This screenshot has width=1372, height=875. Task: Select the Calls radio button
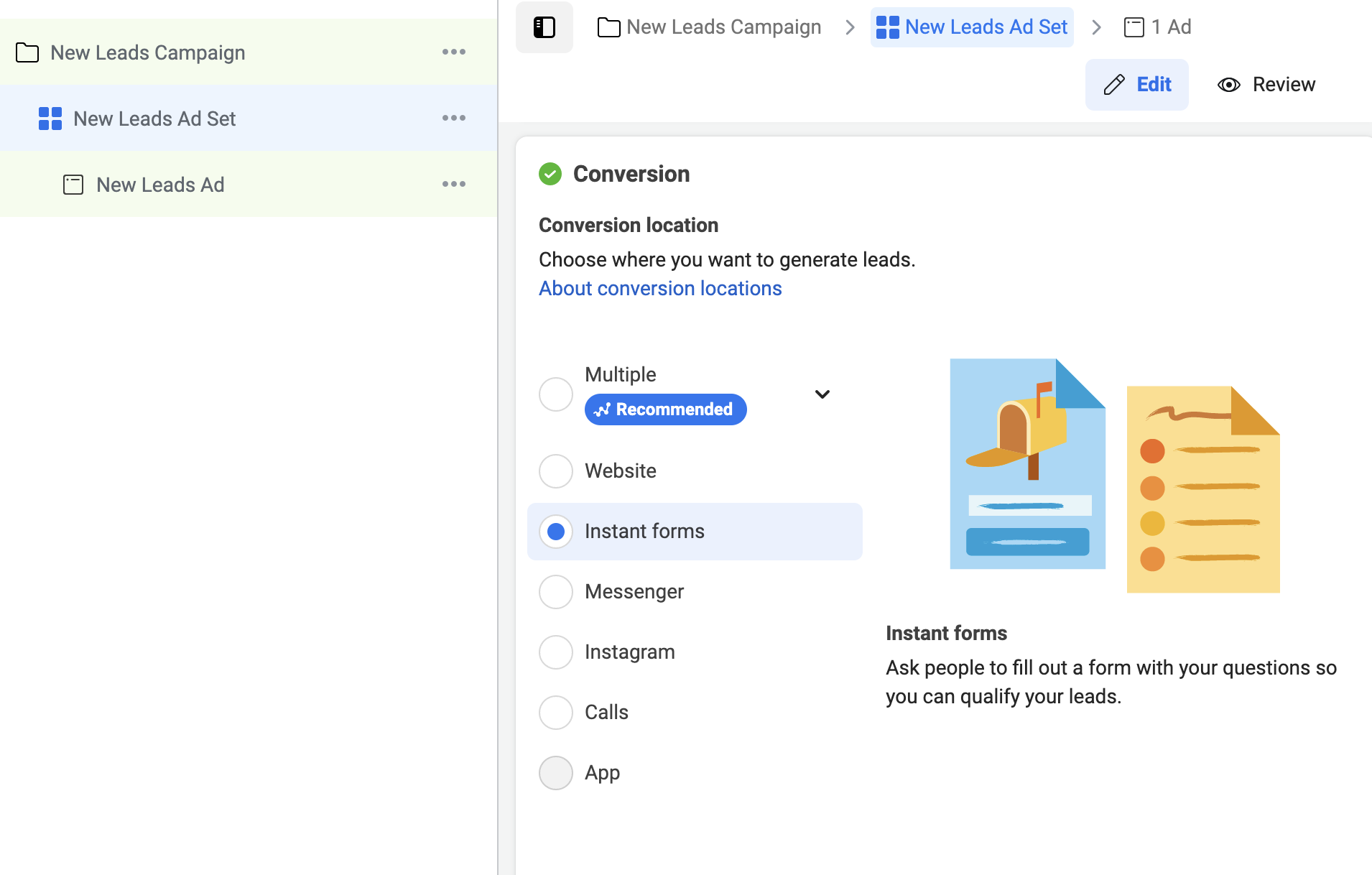[556, 713]
